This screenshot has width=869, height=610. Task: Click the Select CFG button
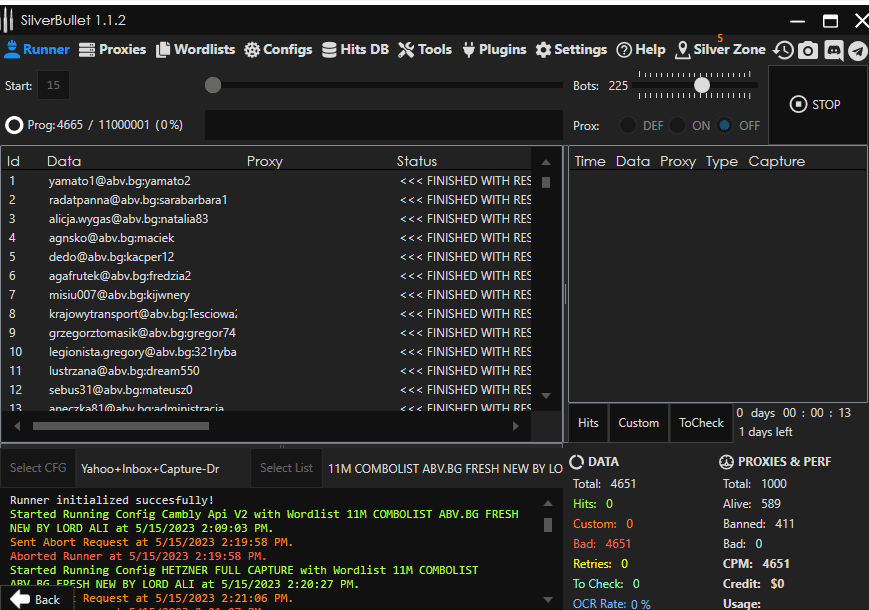tap(38, 468)
